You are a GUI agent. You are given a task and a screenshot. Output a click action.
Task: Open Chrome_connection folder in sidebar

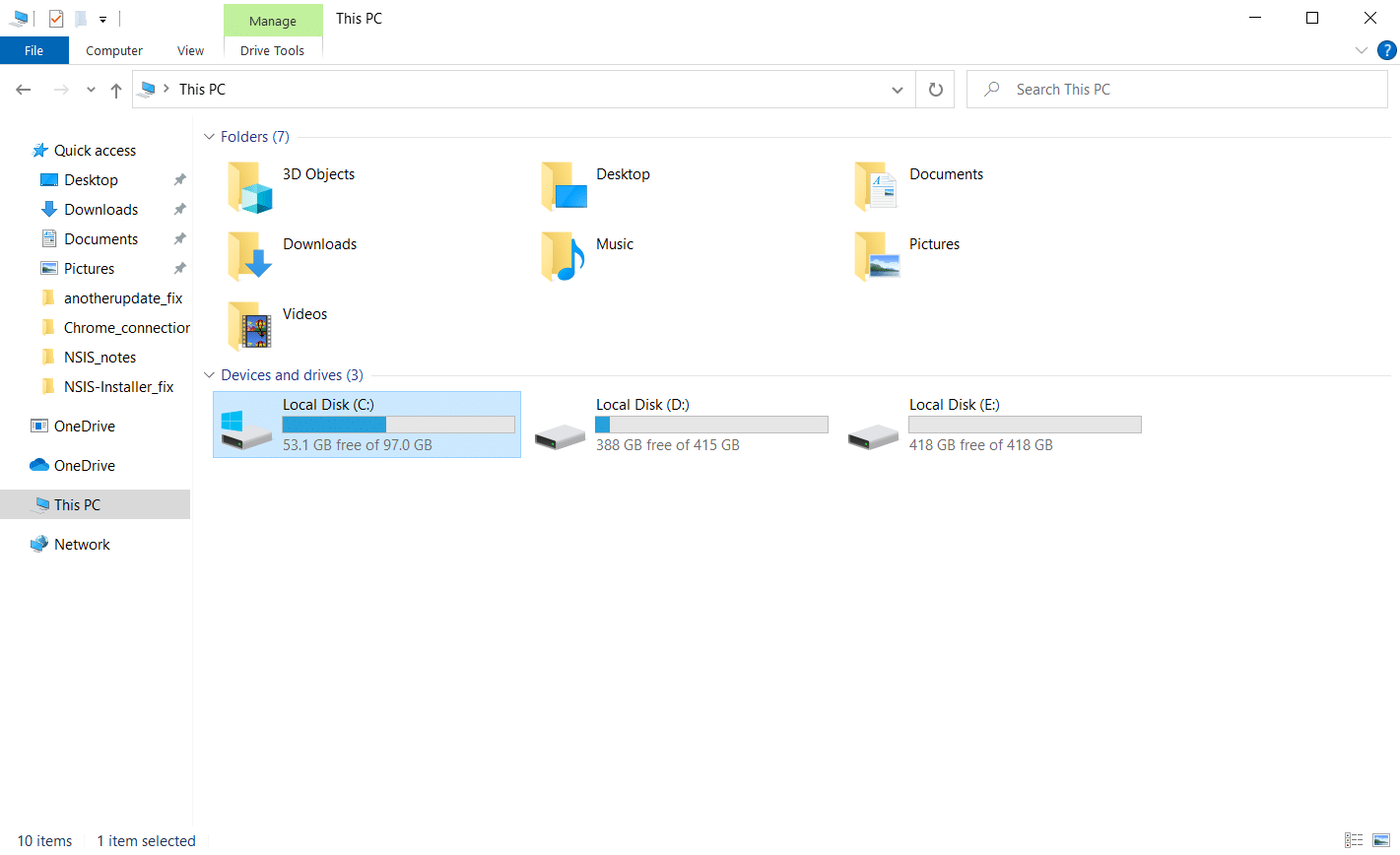tap(126, 328)
